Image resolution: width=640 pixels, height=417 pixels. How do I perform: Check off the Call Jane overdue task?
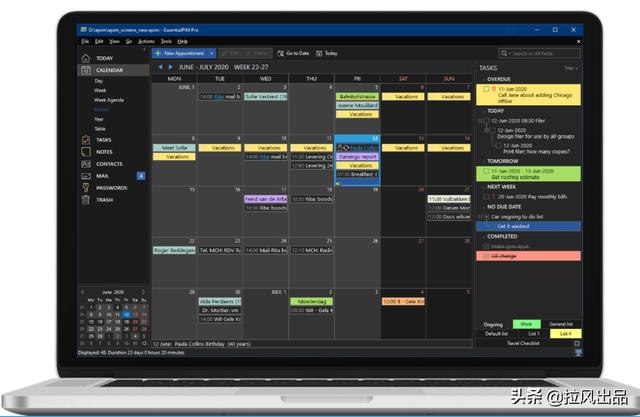tap(486, 89)
